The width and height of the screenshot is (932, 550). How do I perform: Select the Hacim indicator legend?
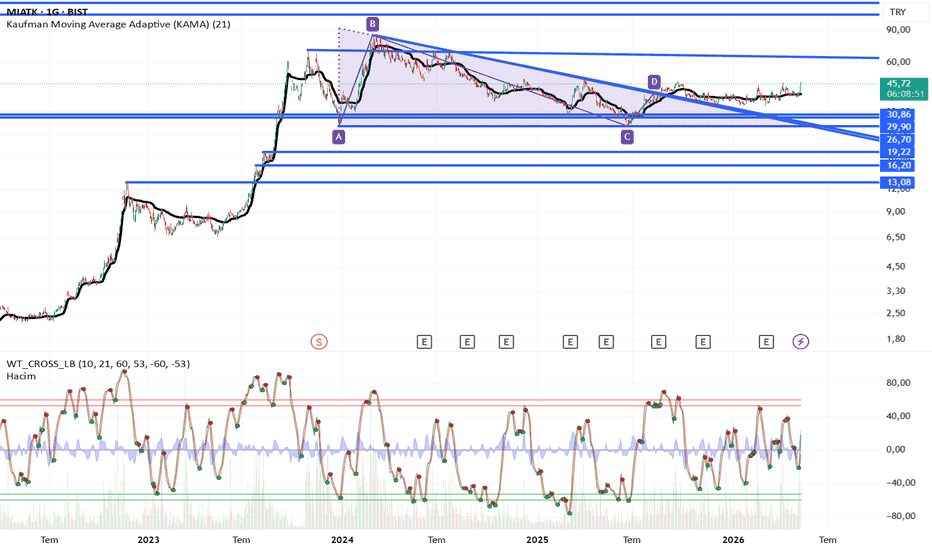[x=21, y=376]
